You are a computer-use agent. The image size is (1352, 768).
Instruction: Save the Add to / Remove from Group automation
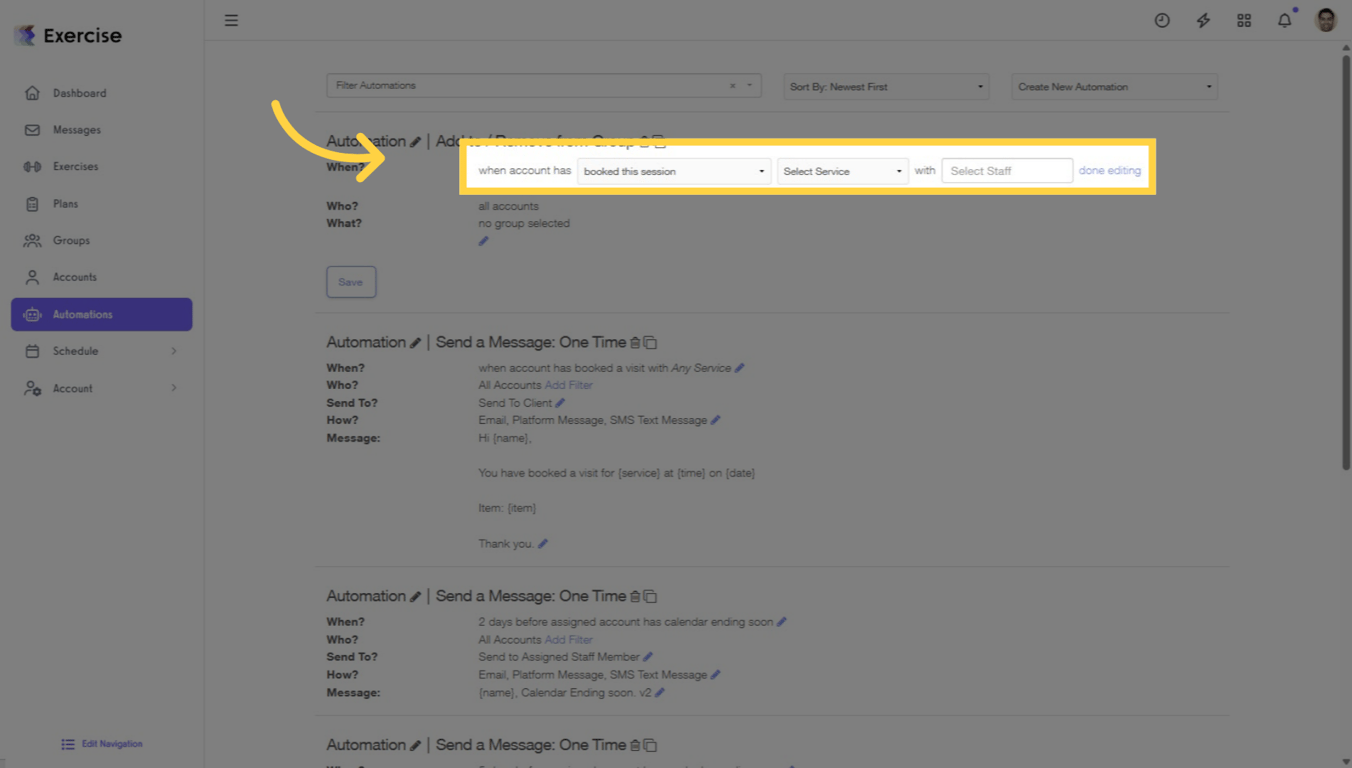[x=351, y=282]
